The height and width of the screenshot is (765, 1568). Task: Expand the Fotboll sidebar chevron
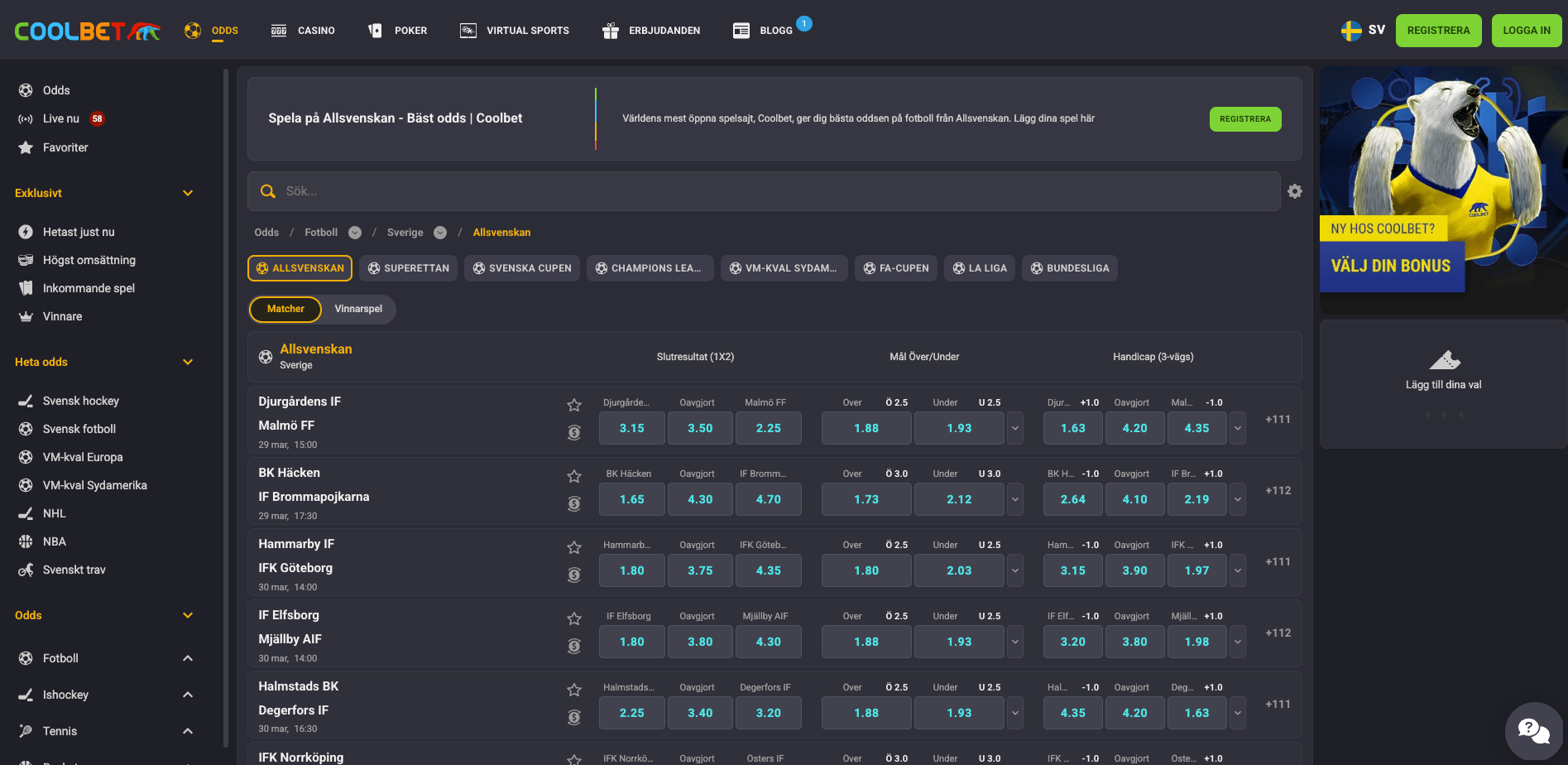click(188, 658)
